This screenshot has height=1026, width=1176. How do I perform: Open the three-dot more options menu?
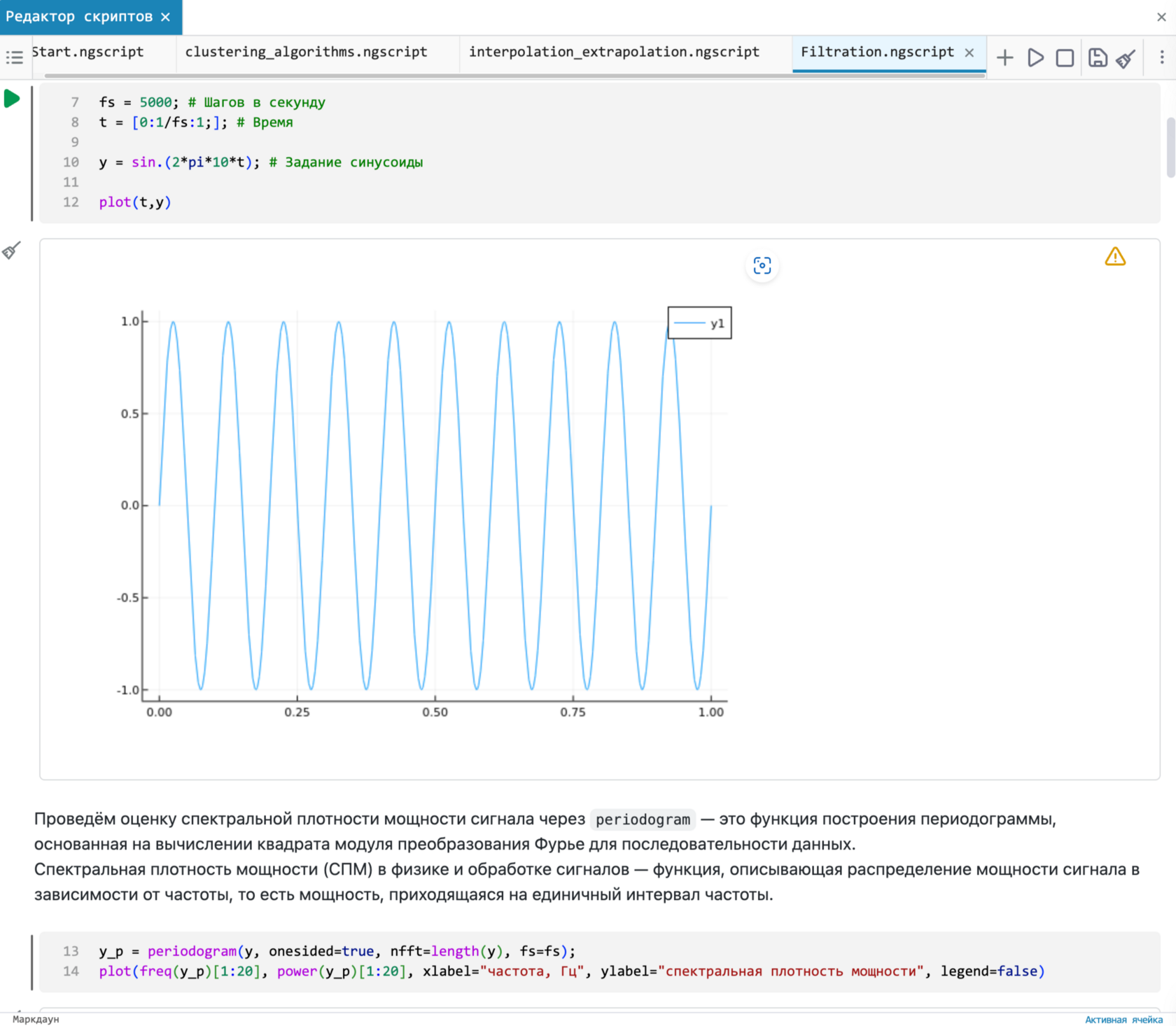[x=1162, y=57]
